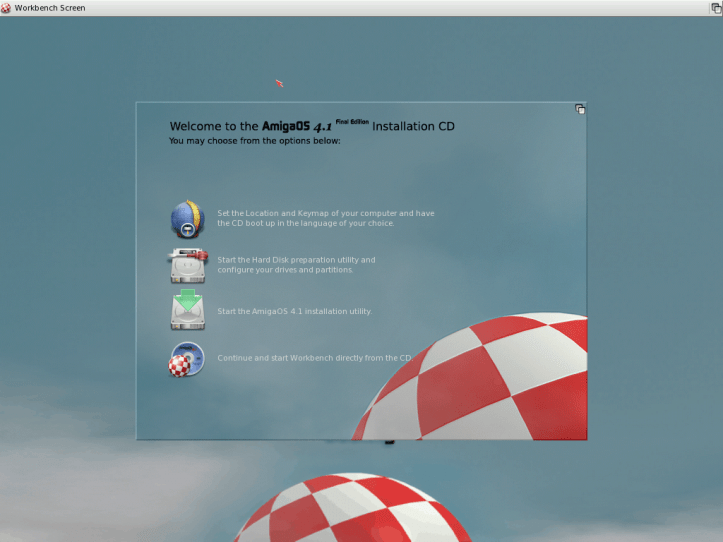Open the Hard Disk preparation utility icon
This screenshot has width=723, height=542.
[187, 265]
